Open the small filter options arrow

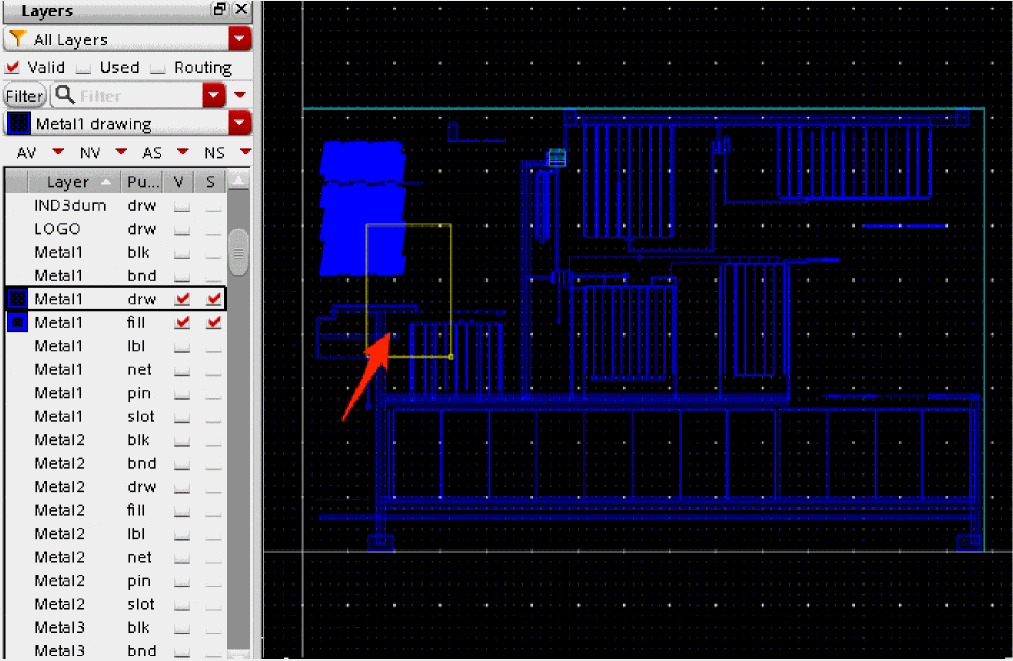tap(240, 95)
